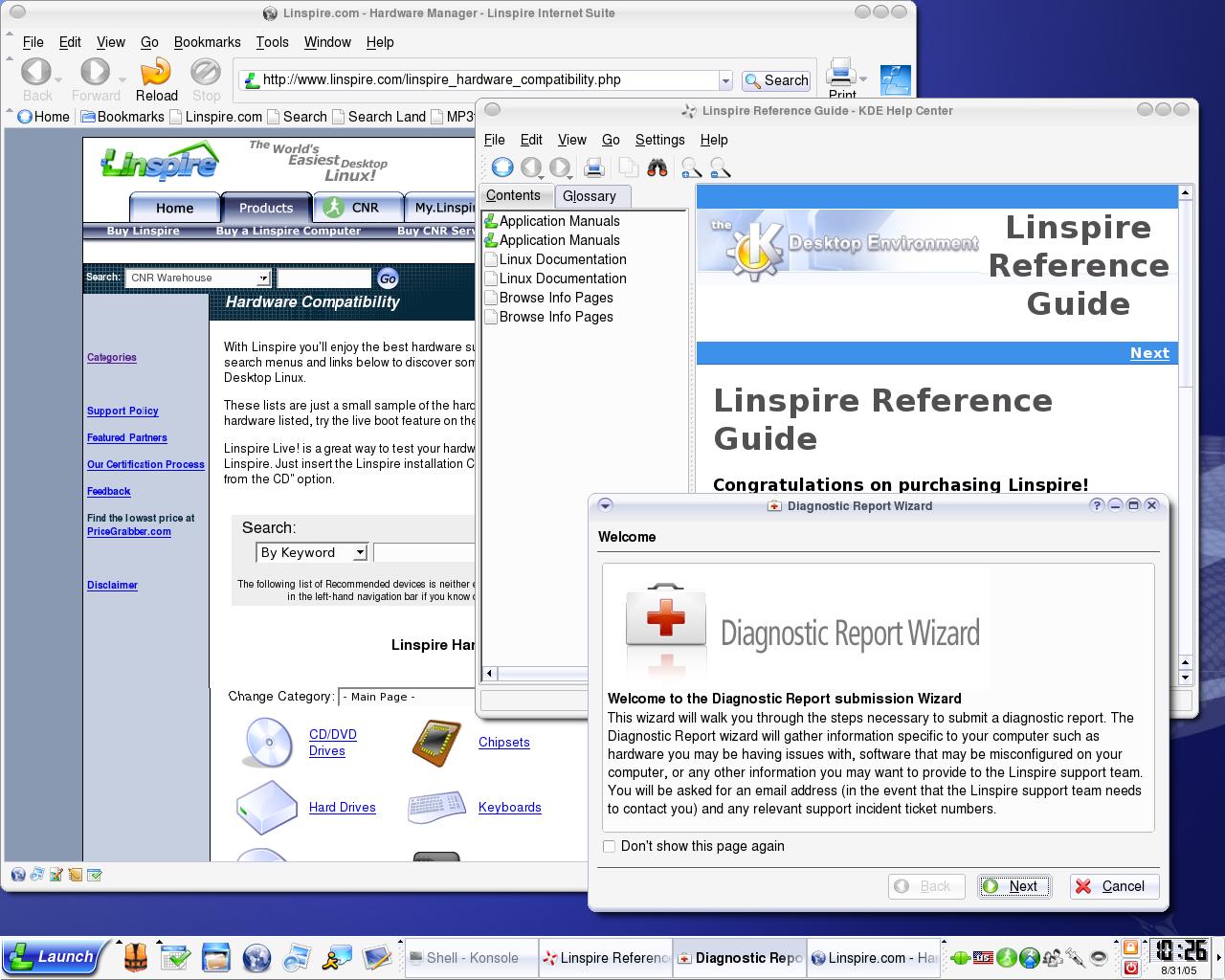Open the Home bookmark in the browser
Image resolution: width=1225 pixels, height=980 pixels.
(43, 117)
